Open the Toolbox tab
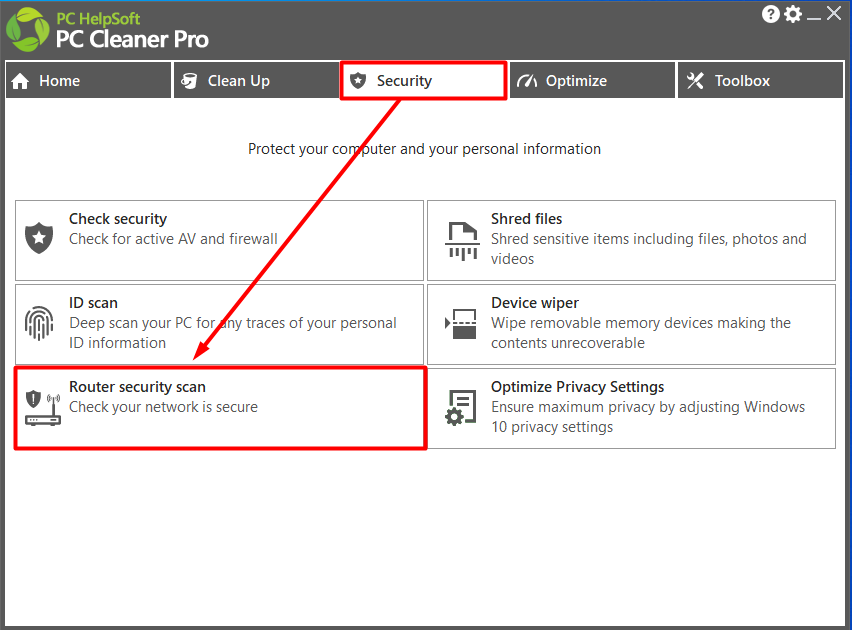The image size is (852, 630). click(x=760, y=80)
